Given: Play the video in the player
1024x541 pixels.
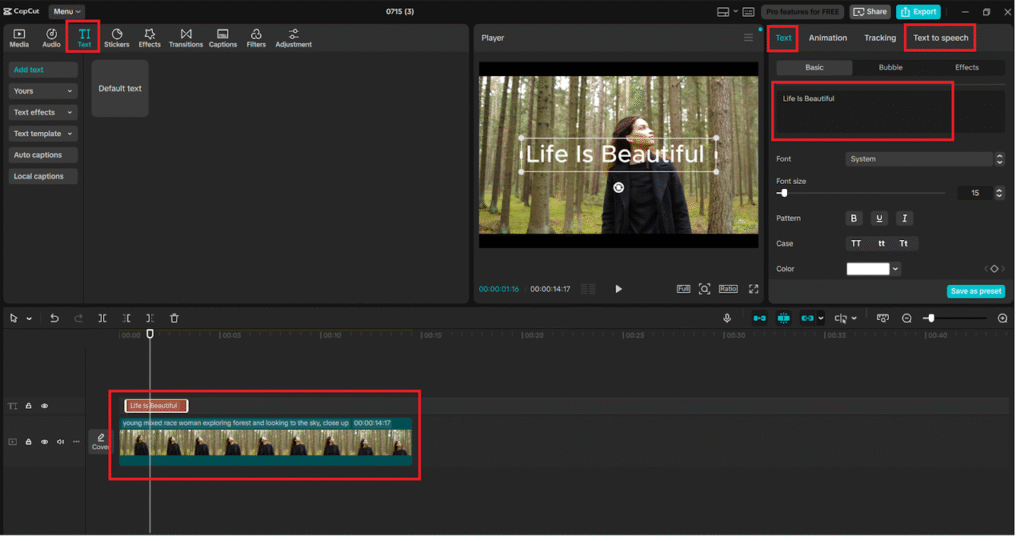Looking at the screenshot, I should [x=618, y=289].
